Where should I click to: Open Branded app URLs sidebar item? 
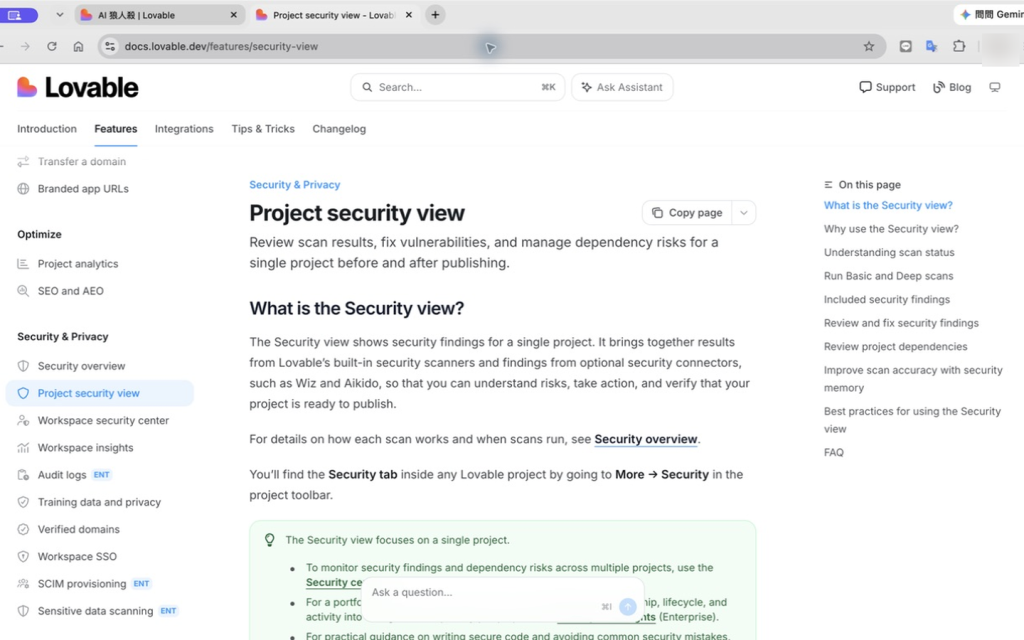[x=100, y=189]
